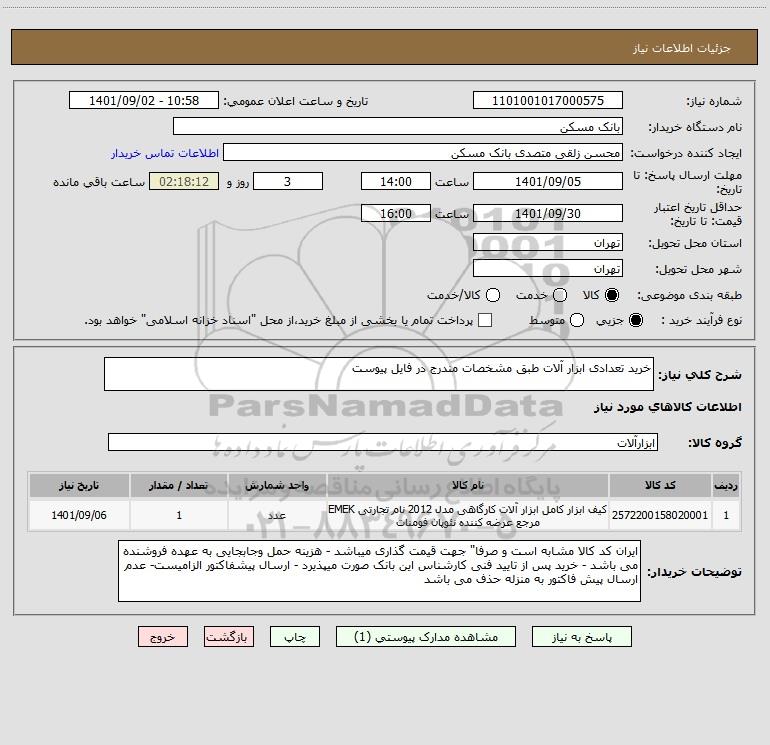Click the نام کالا column header
Screen dimensions: 770x745
[468, 485]
